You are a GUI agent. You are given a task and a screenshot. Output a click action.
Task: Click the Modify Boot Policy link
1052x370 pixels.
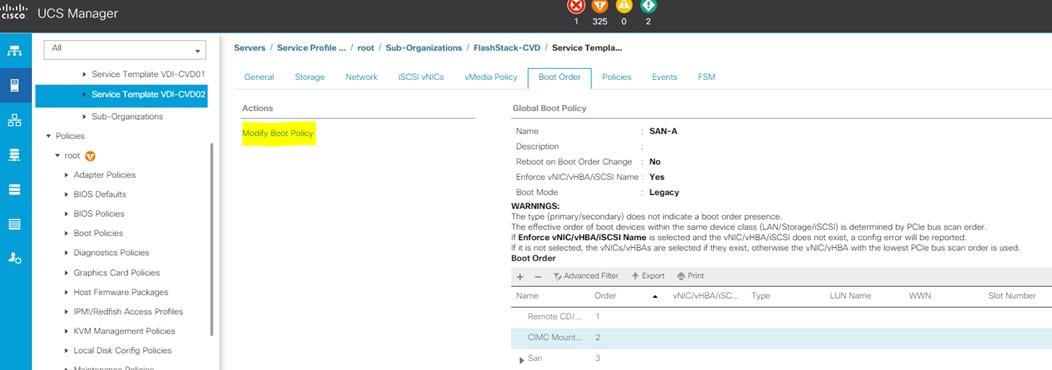pyautogui.click(x=278, y=134)
